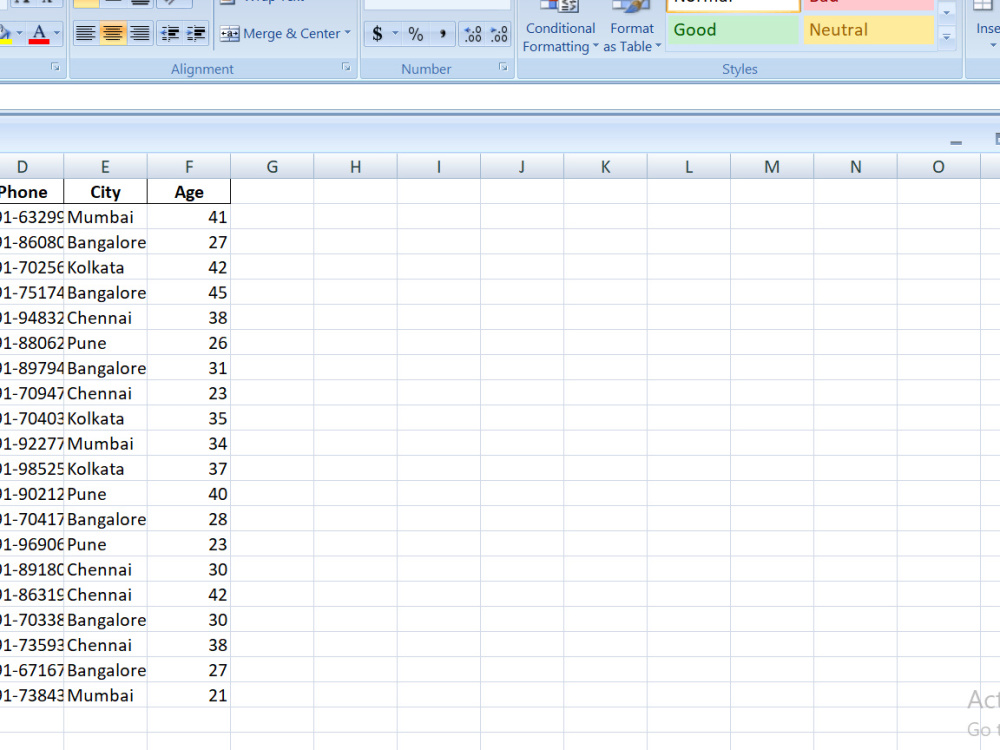The width and height of the screenshot is (1000, 750).
Task: Select the age cell "26"
Action: coord(189,342)
